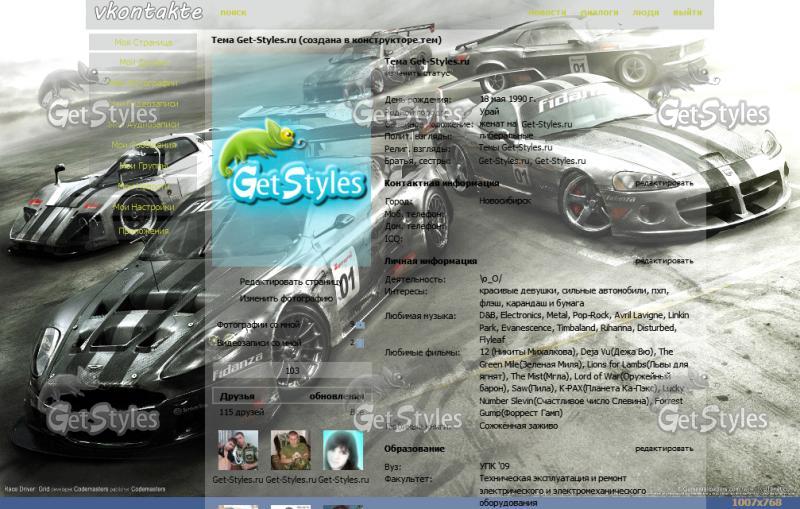Image resolution: width=800 pixels, height=509 pixels.
Task: Edit the Образование section
Action: coord(664,449)
